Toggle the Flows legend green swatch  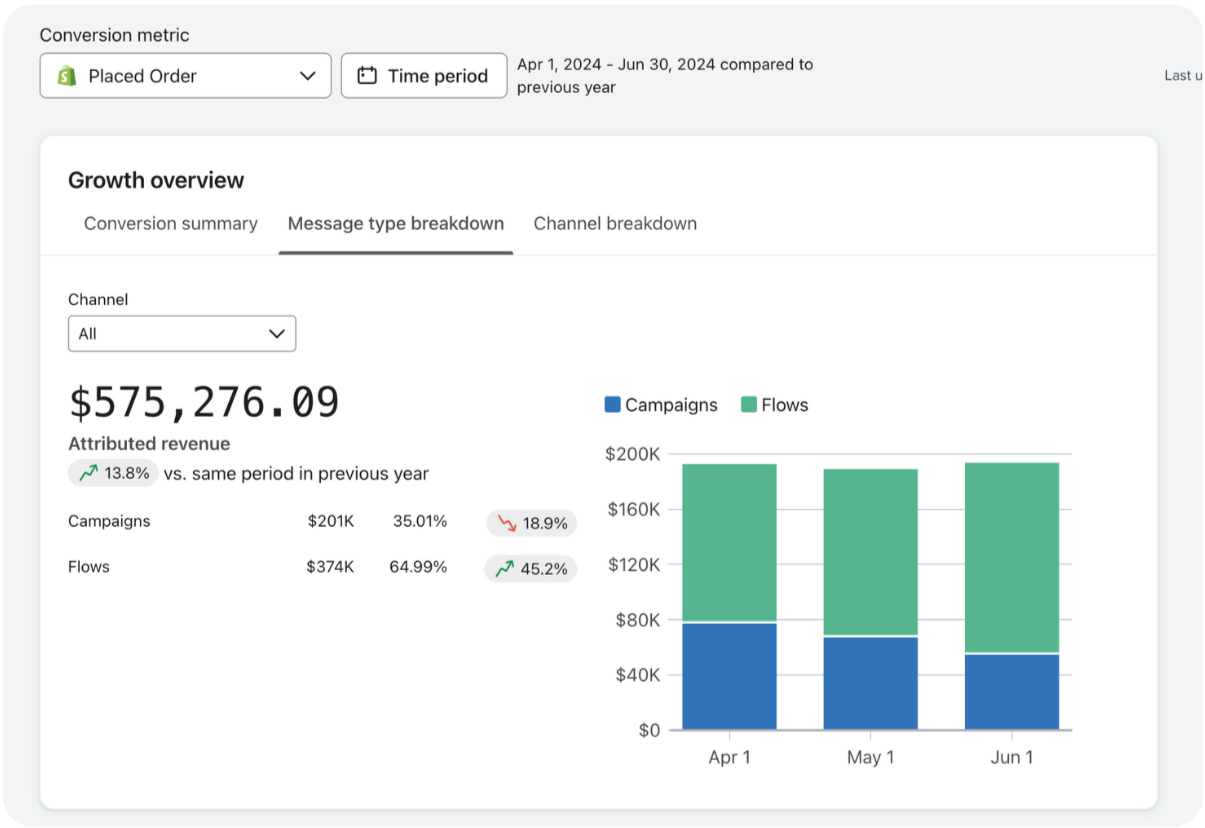tap(749, 405)
